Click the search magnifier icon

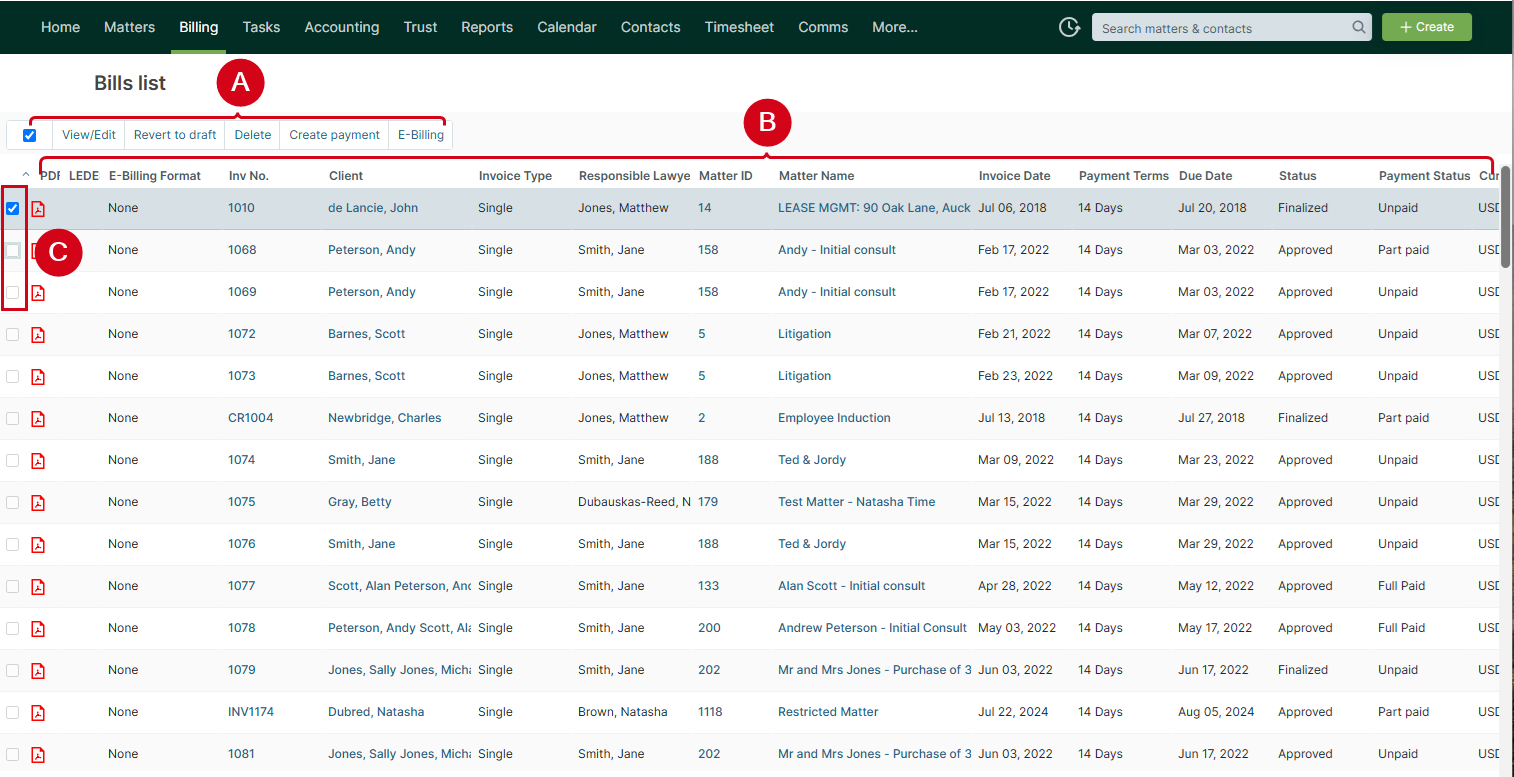pyautogui.click(x=1359, y=28)
